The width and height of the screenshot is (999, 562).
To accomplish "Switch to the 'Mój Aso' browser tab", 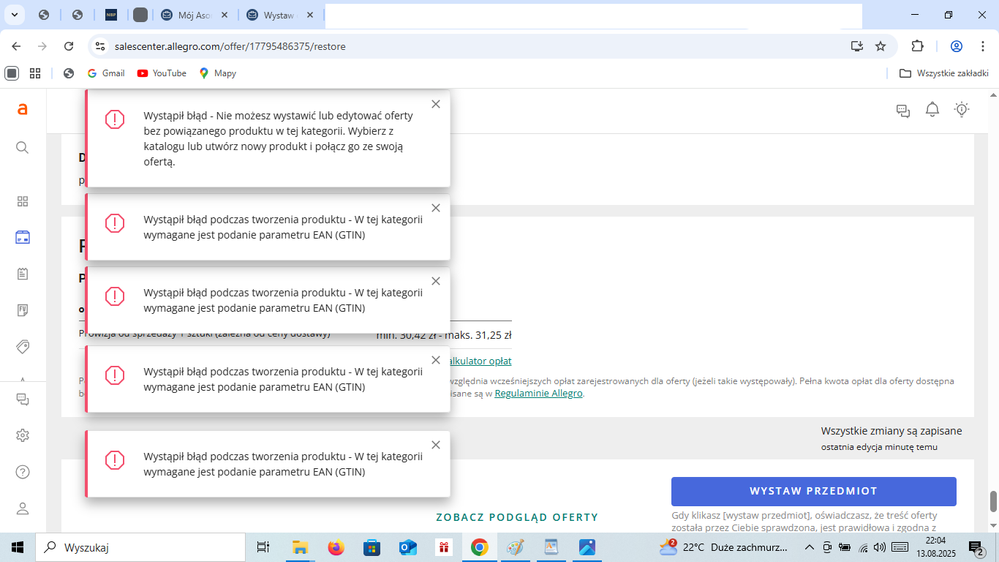I will click(194, 15).
